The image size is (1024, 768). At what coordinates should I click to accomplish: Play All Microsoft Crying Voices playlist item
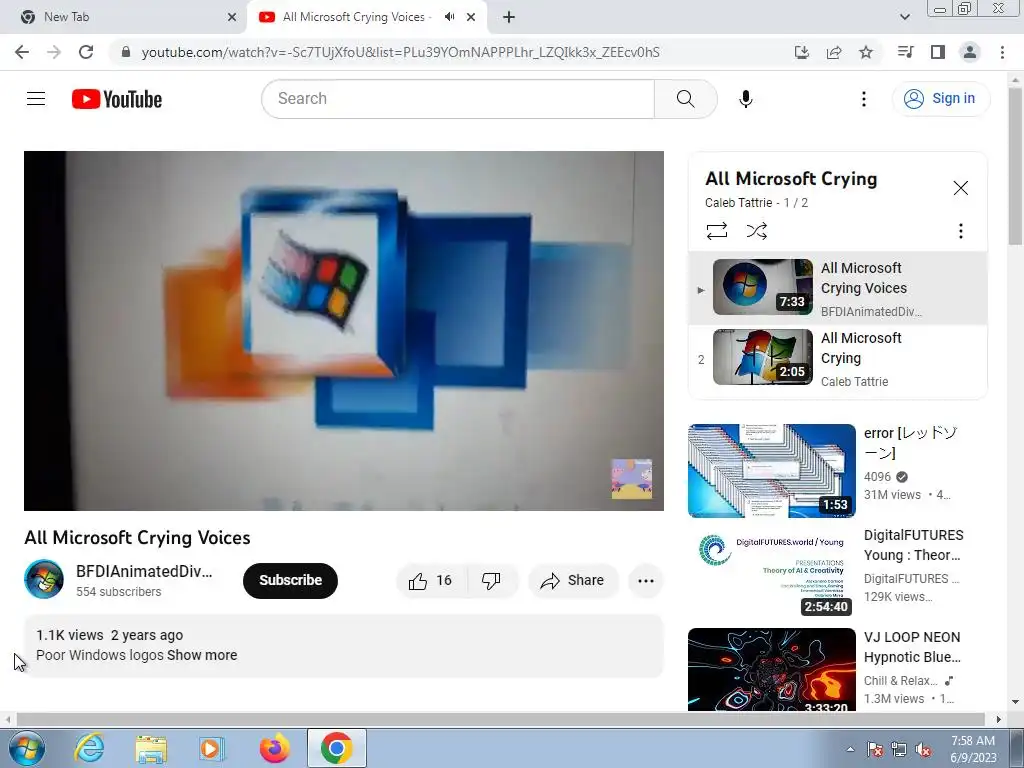pos(838,288)
